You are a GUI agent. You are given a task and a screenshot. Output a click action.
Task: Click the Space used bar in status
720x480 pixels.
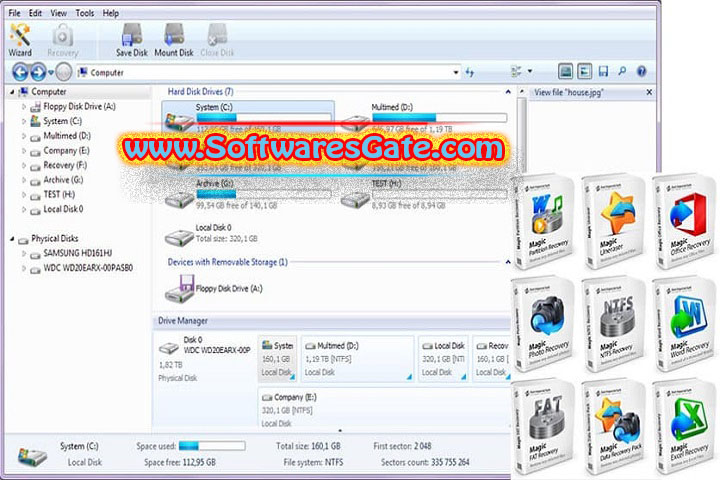pyautogui.click(x=212, y=446)
